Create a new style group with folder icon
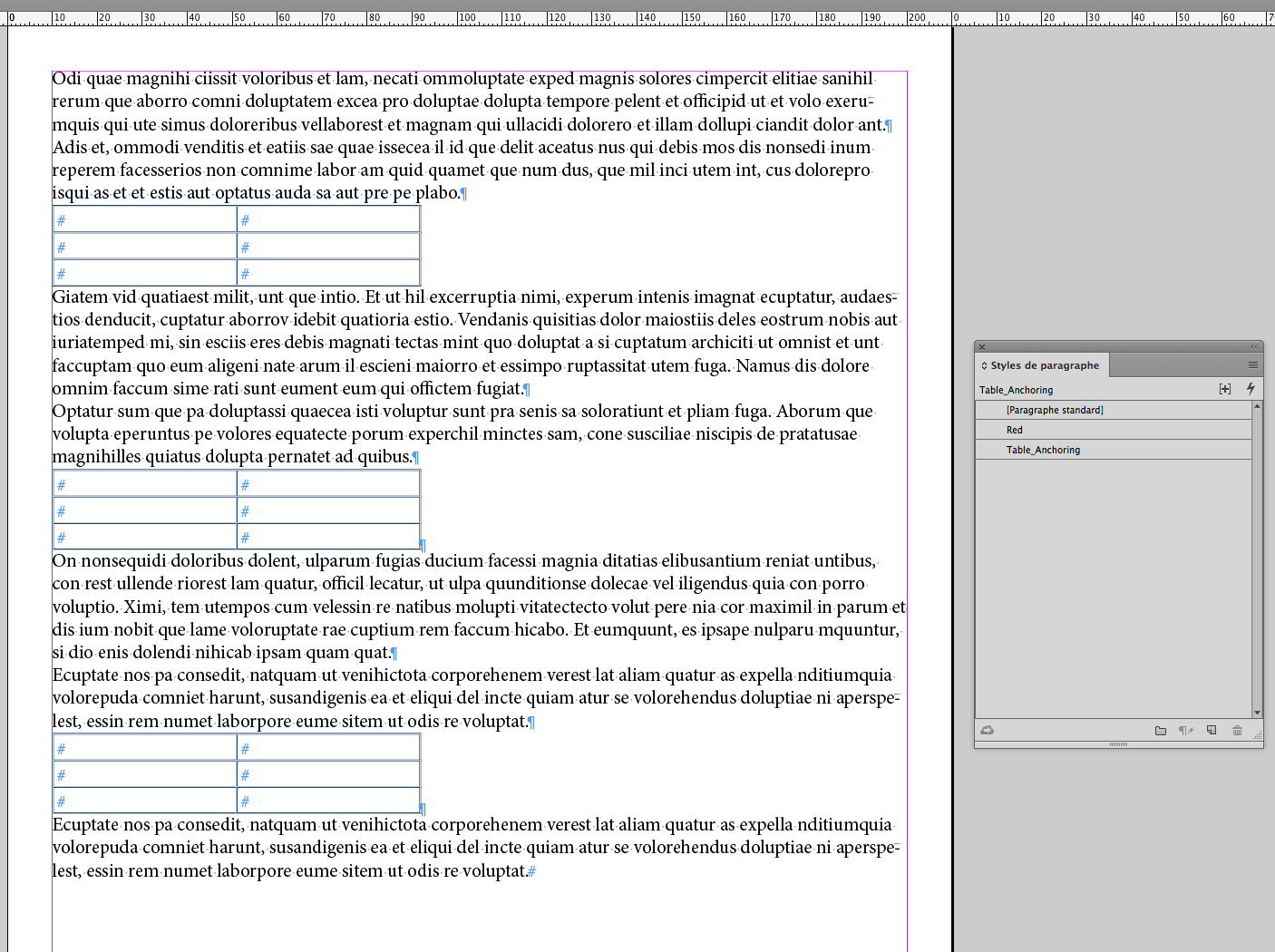 1161,731
